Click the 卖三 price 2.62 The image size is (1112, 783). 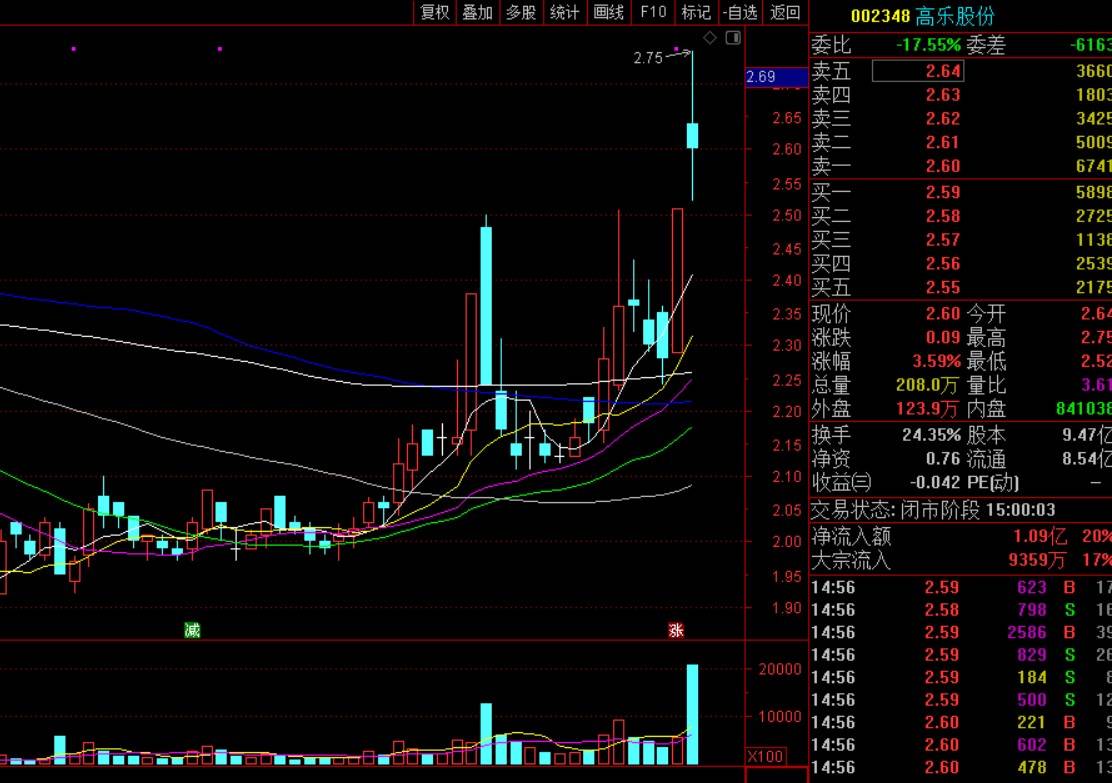[943, 118]
